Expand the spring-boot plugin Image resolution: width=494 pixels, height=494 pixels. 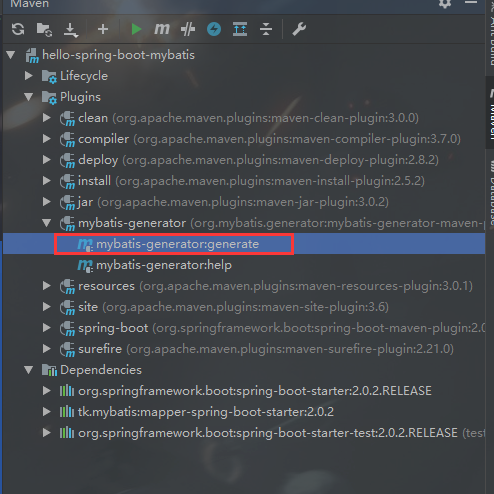[47, 328]
